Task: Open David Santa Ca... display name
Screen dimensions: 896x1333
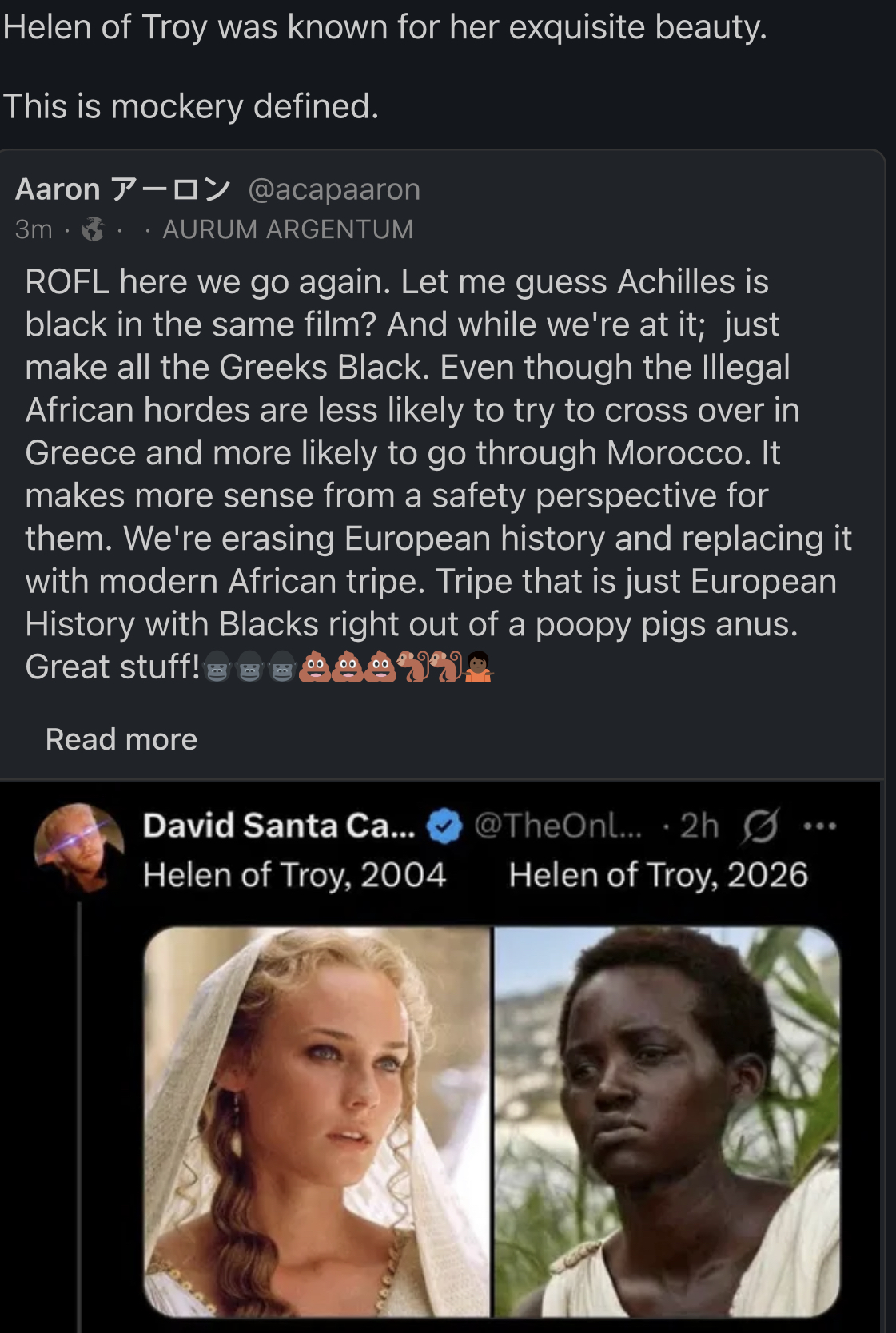Action: coord(278,826)
